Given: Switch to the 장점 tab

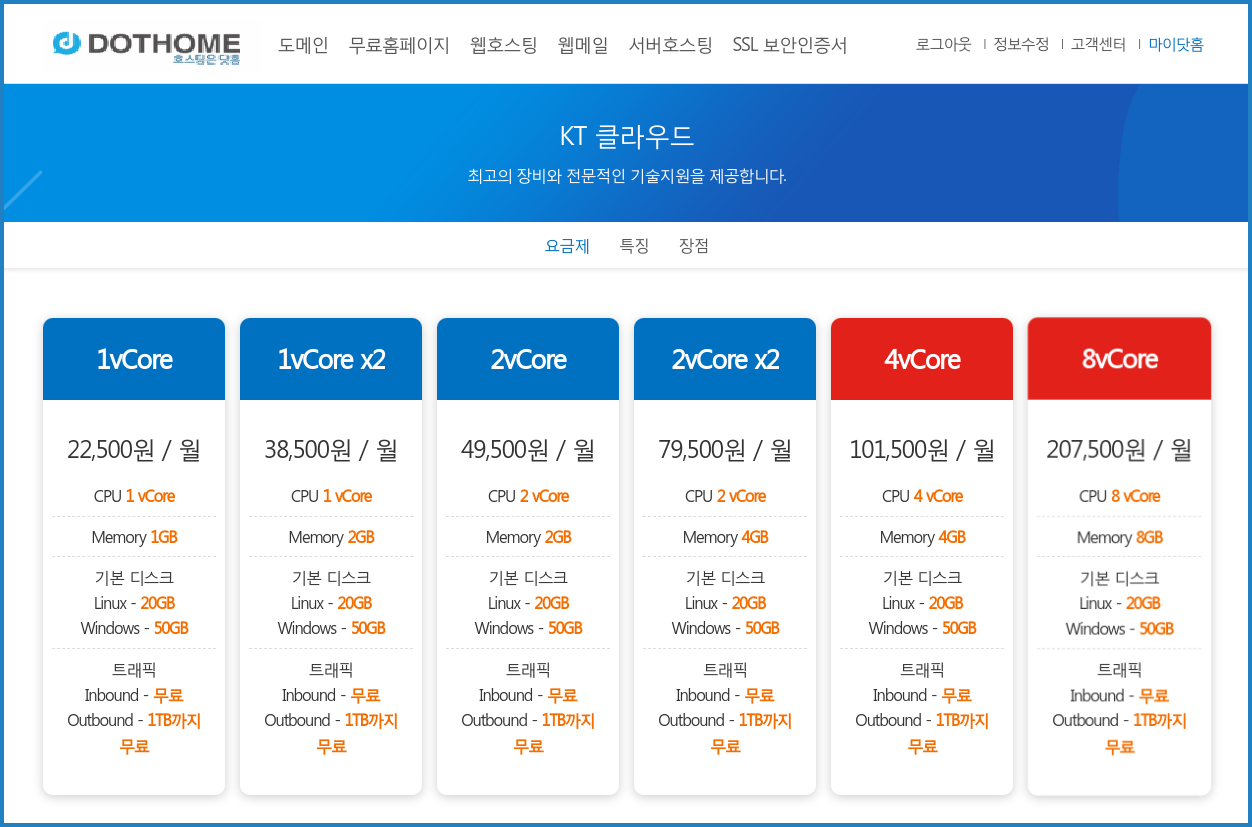Looking at the screenshot, I should click(693, 246).
